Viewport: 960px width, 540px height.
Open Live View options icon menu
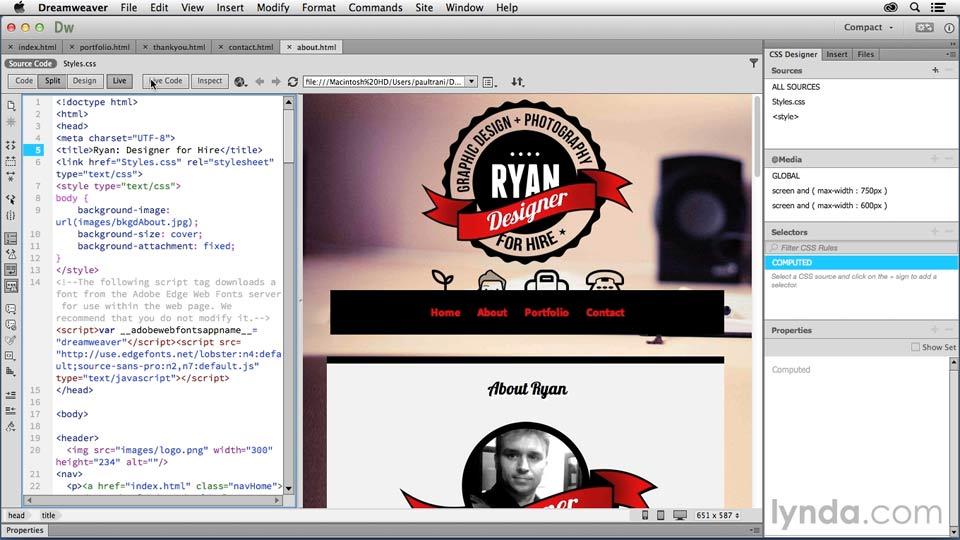tap(489, 82)
